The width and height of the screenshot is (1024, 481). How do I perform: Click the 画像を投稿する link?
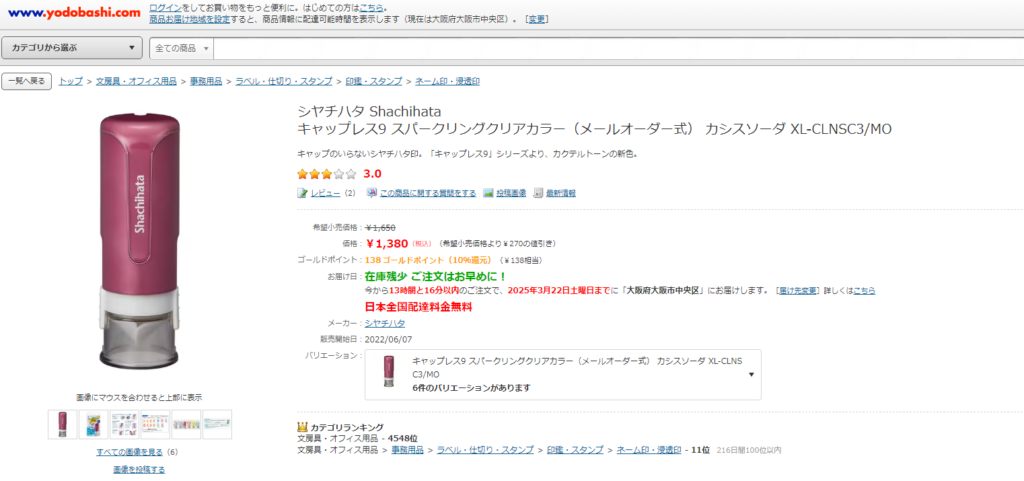coord(139,470)
